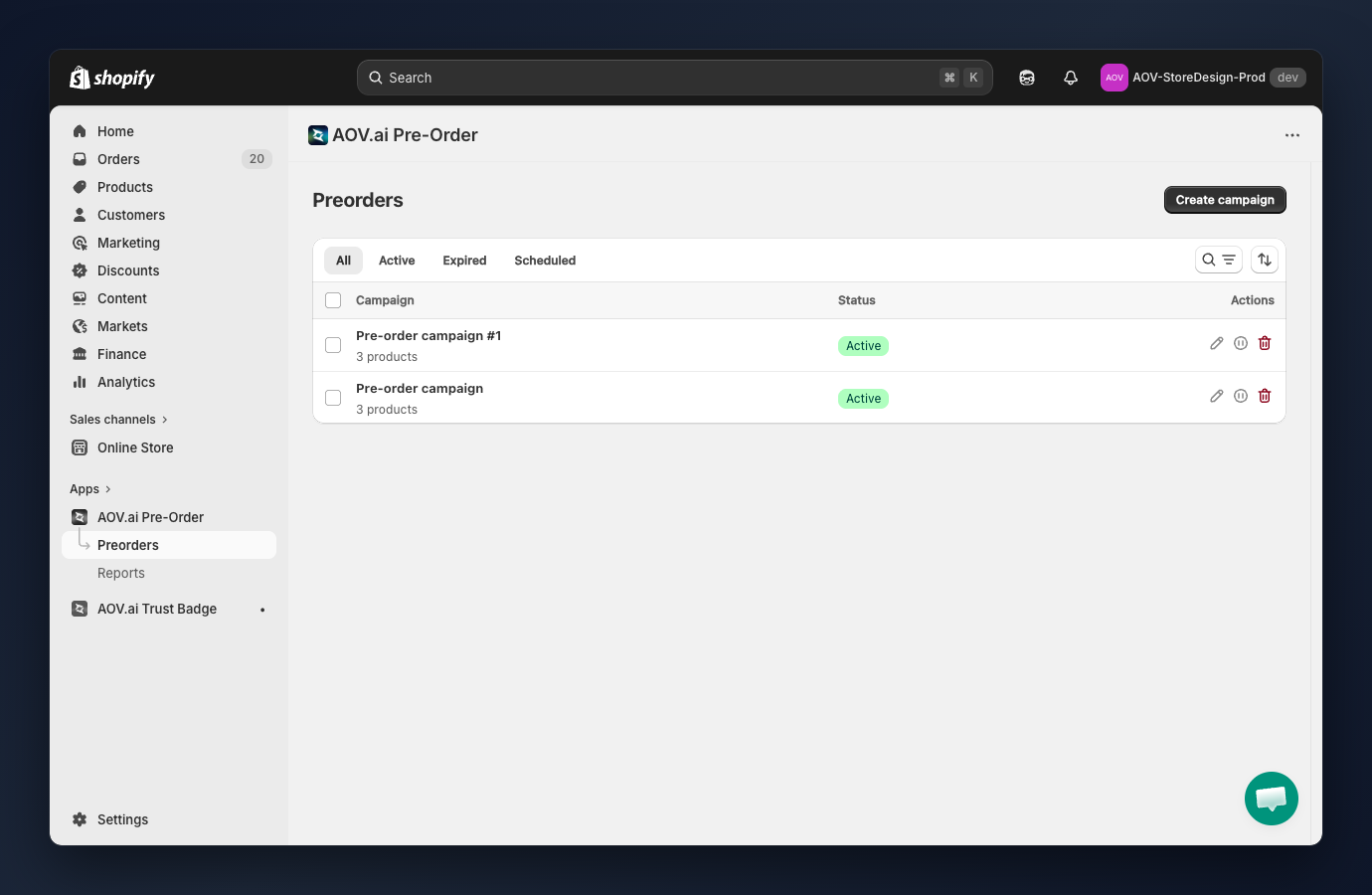The height and width of the screenshot is (895, 1372).
Task: Click the Customers person icon
Action: pos(80,215)
